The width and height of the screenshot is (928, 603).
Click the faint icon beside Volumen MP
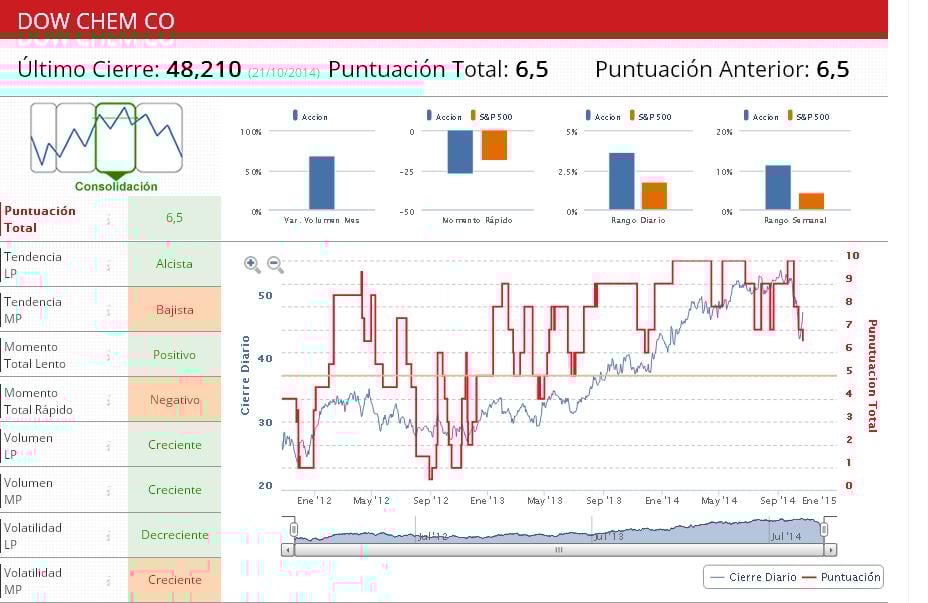tap(108, 491)
